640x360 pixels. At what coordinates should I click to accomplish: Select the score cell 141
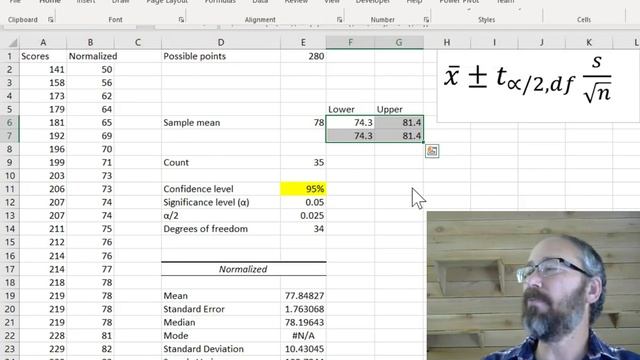[43, 69]
